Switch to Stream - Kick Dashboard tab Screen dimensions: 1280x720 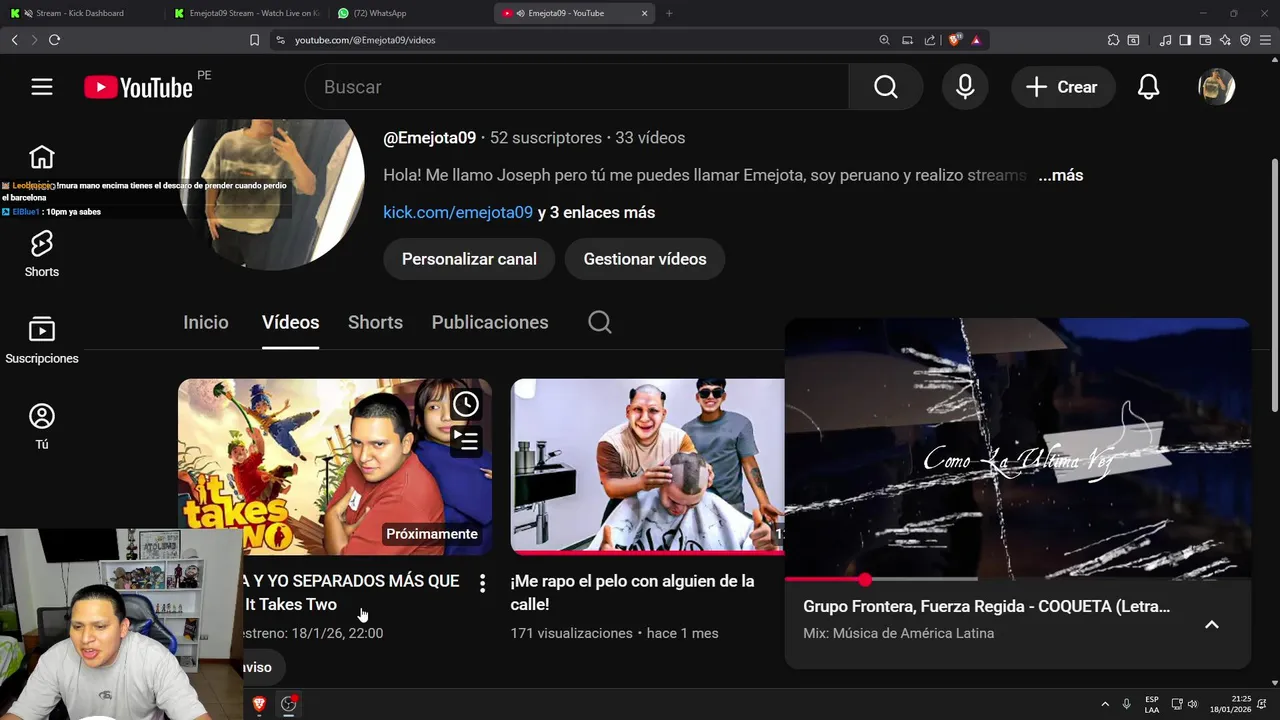tap(80, 13)
